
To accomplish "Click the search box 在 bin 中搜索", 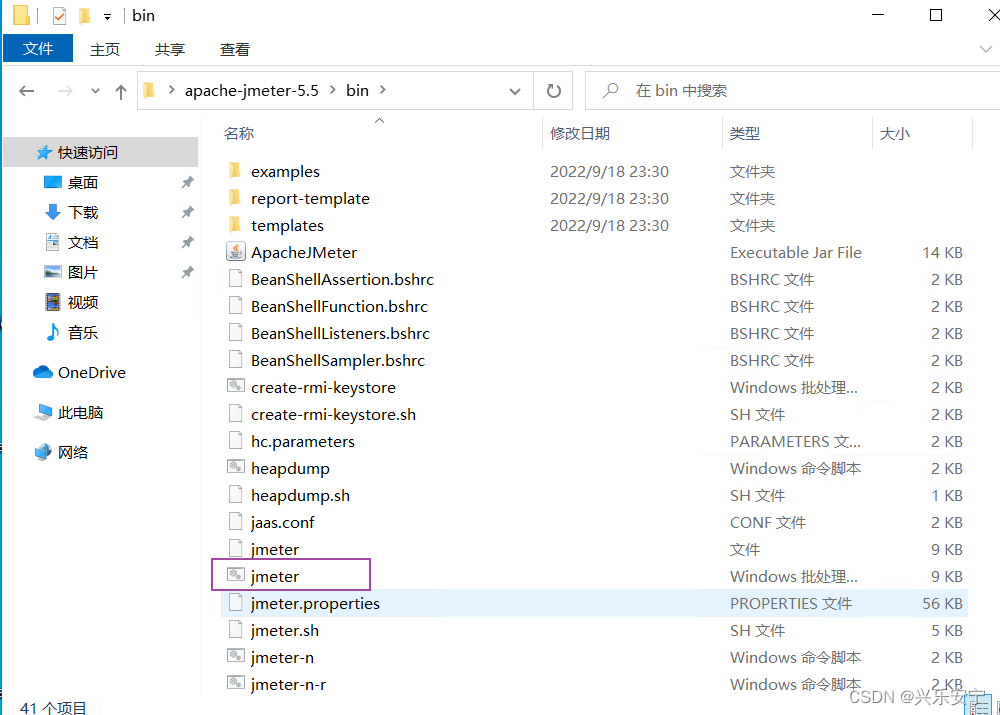I will 791,91.
